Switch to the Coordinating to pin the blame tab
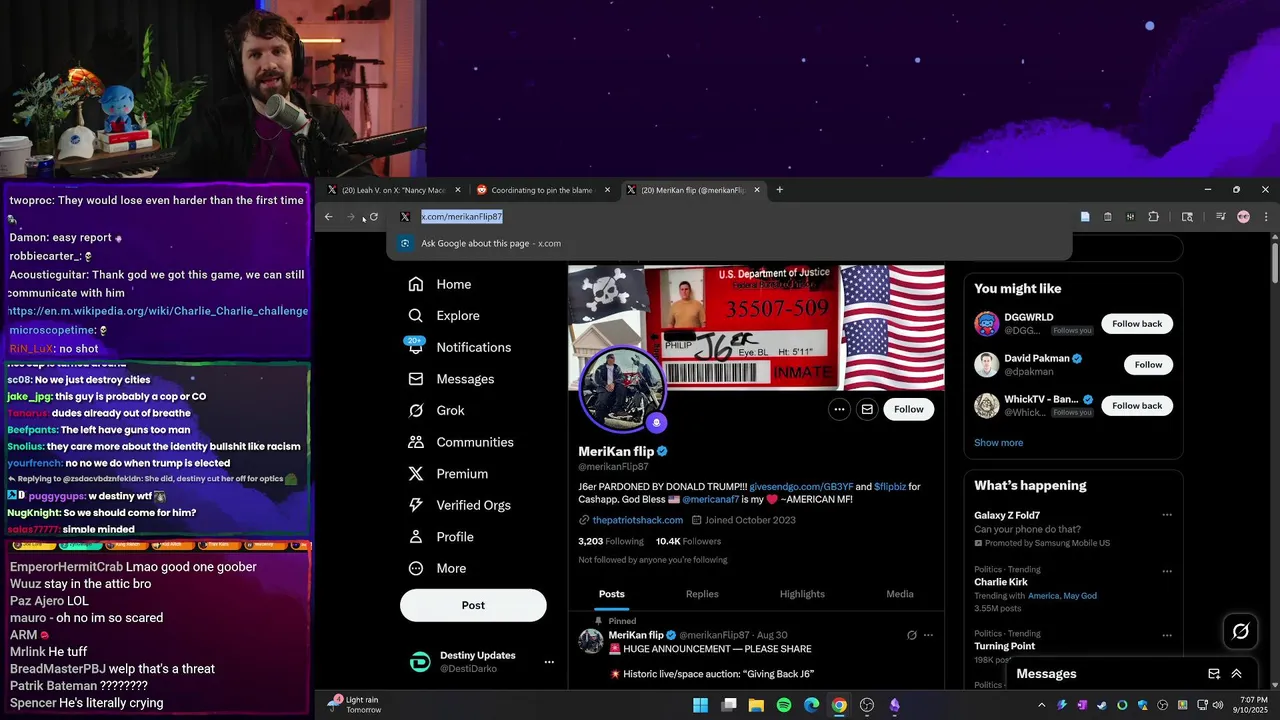The width and height of the screenshot is (1280, 720). [542, 190]
